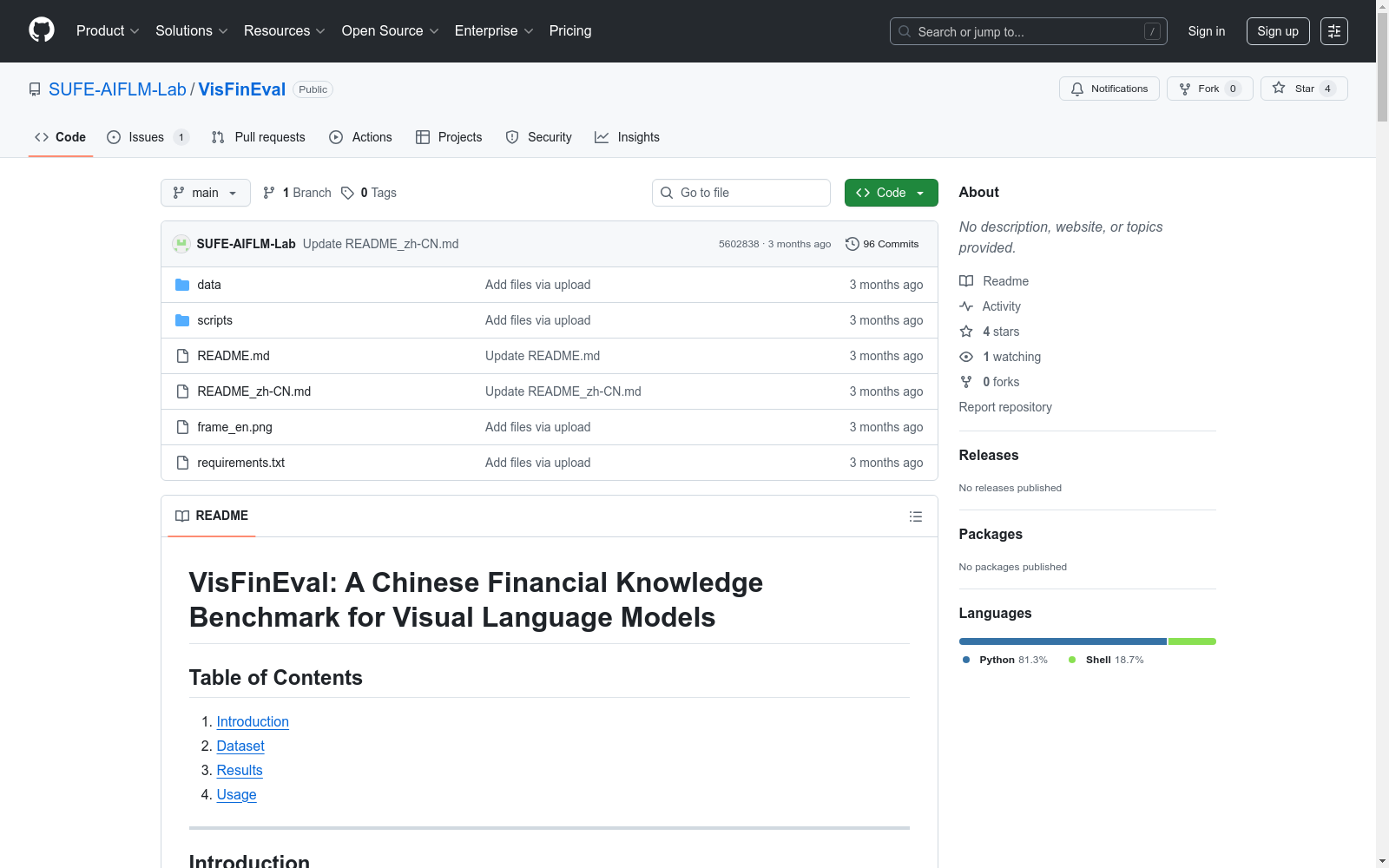Open the Releases heading link
Screen dimensions: 1389x868
click(x=989, y=455)
